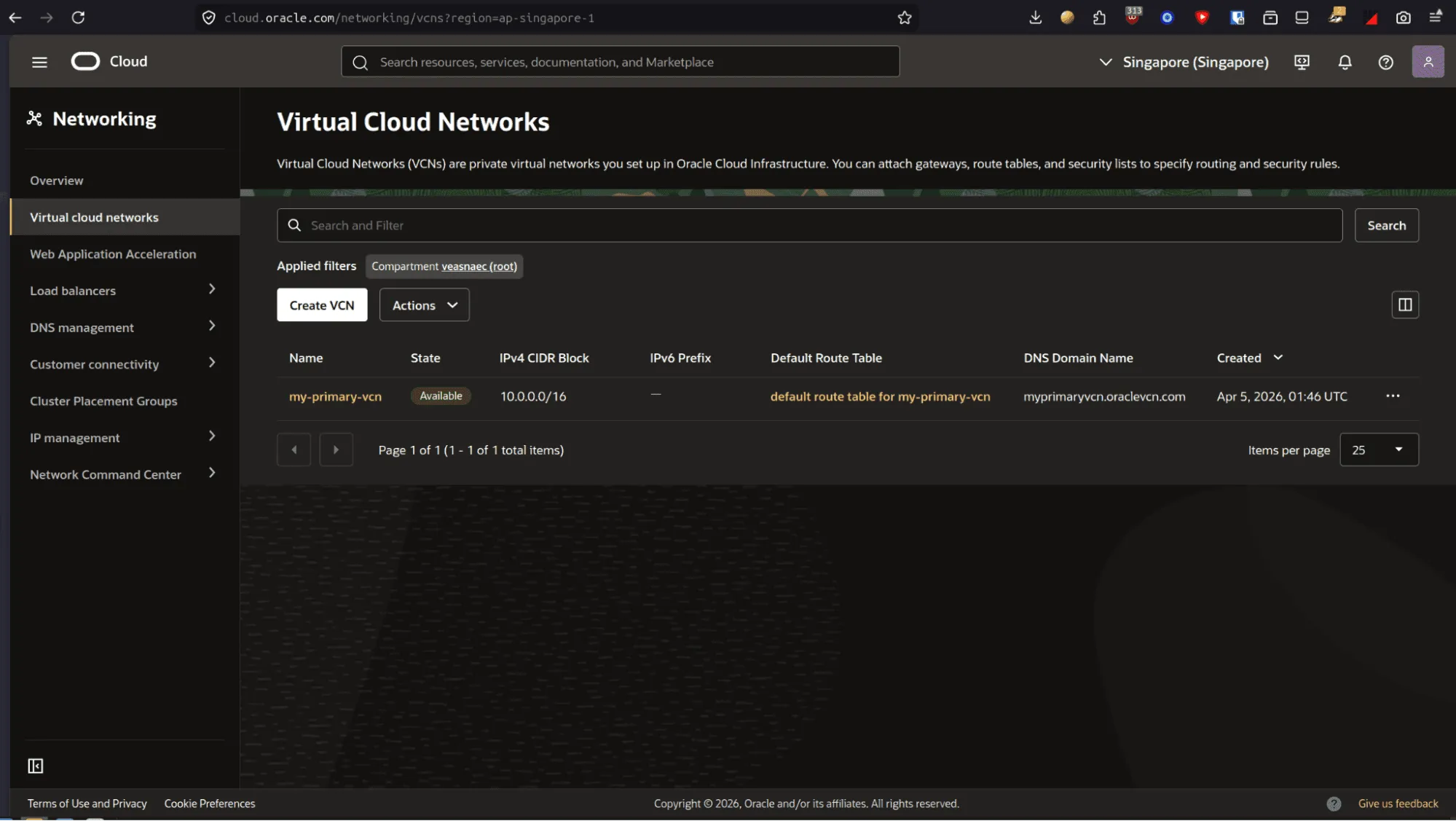Open the browser downloads icon
This screenshot has width=1456, height=821.
point(1035,17)
